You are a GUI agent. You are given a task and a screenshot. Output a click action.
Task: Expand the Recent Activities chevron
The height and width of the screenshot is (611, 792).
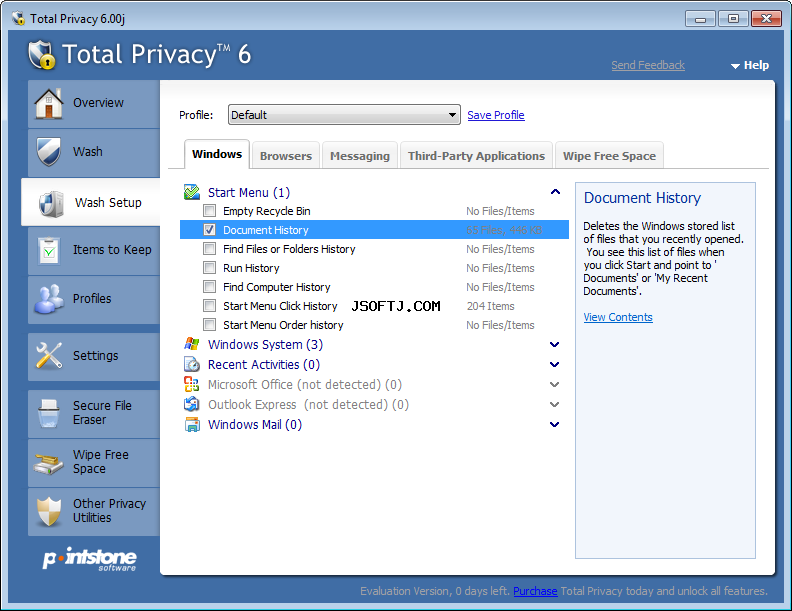(x=554, y=365)
